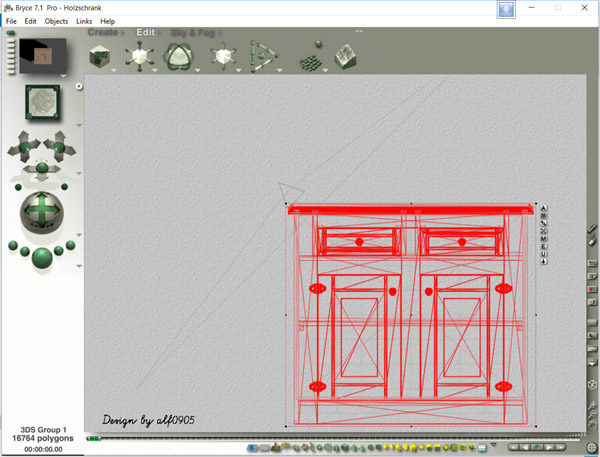Click the view control square icon
This screenshot has width=600, height=457.
pos(42,102)
